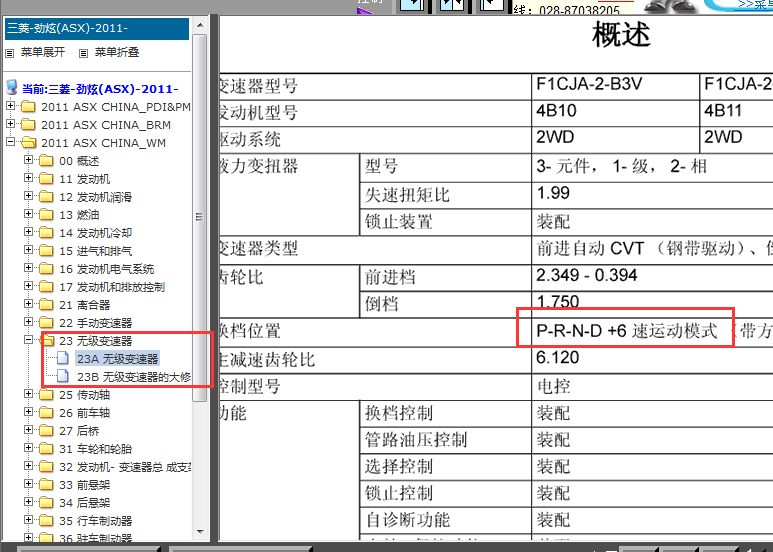The height and width of the screenshot is (552, 773).
Task: Click the folder icon next to 22 手动变速器
Action: [x=46, y=323]
